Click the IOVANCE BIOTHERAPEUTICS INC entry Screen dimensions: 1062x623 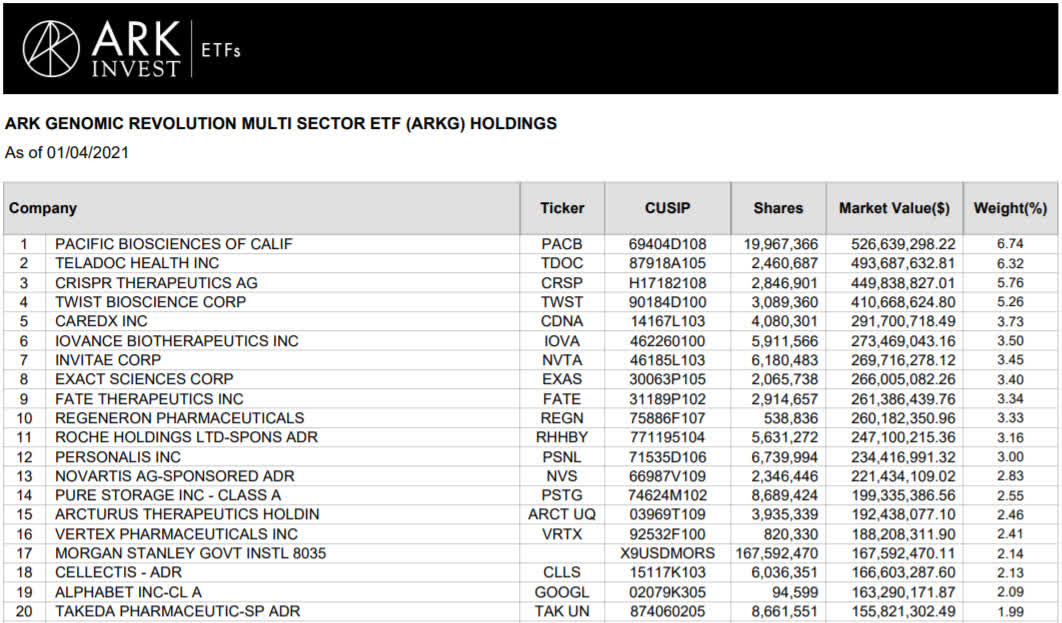pos(177,341)
